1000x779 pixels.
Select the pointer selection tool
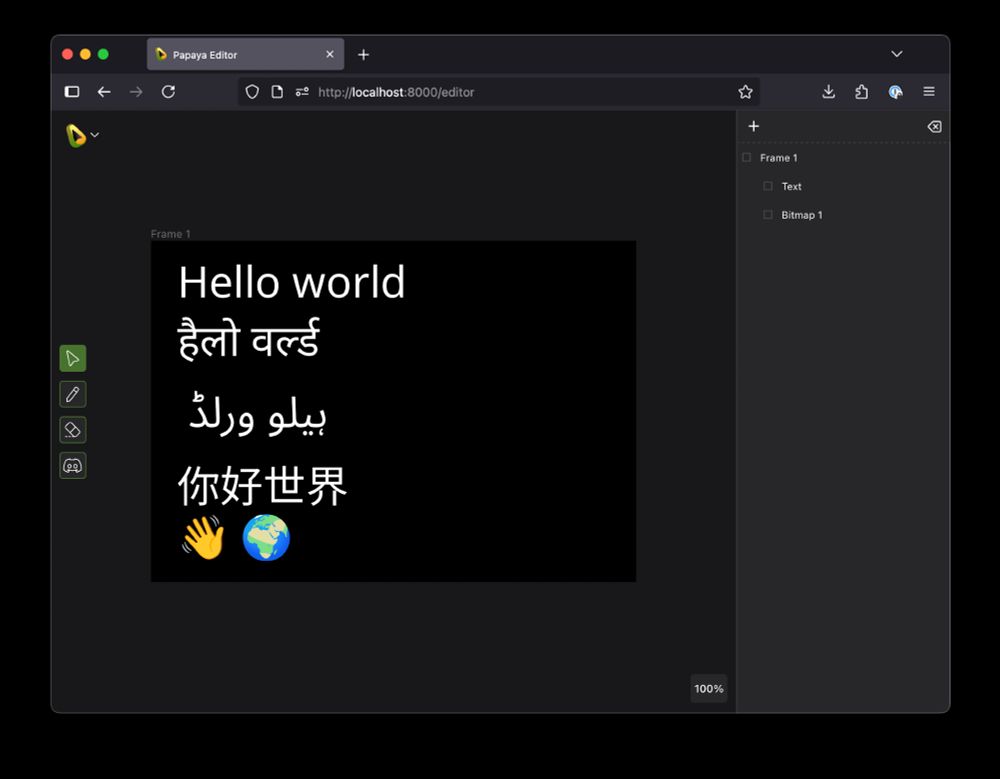click(x=73, y=359)
